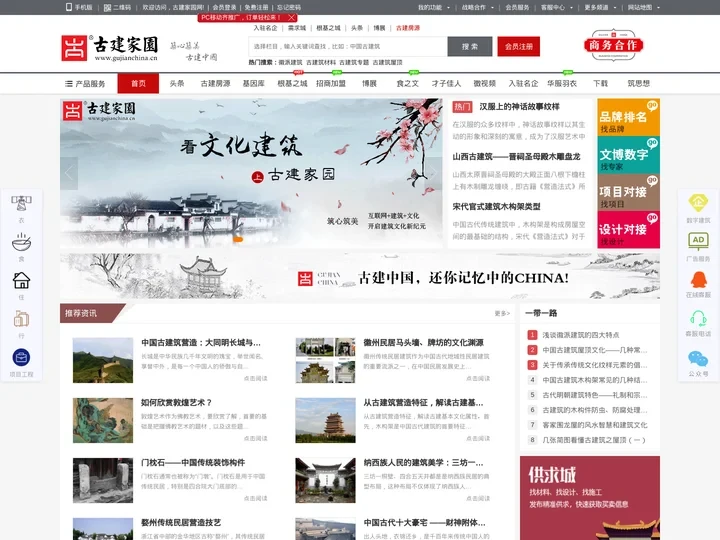The image size is (720, 540).
Task: Open the 项目工程 briefcase icon
Action: pos(21,357)
